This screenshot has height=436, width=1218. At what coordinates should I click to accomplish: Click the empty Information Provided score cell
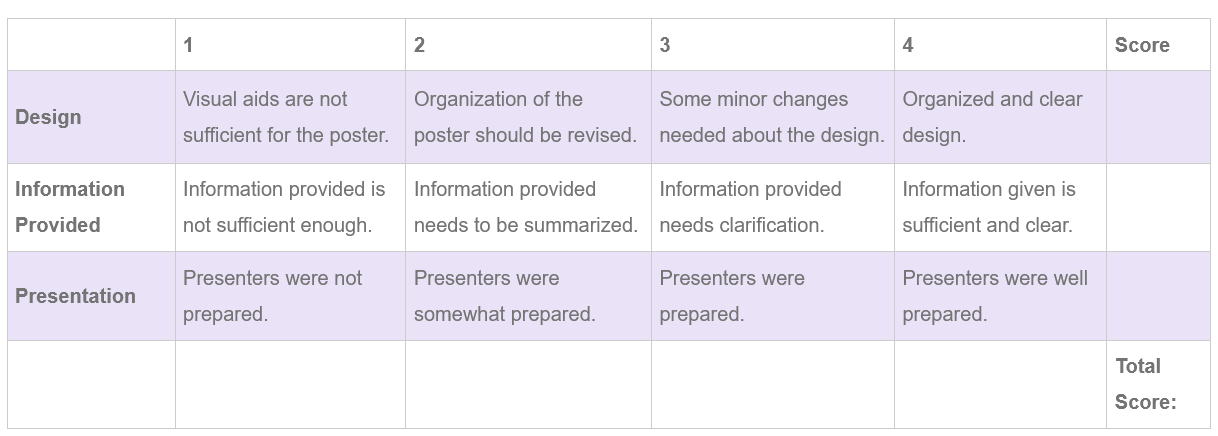click(1158, 207)
